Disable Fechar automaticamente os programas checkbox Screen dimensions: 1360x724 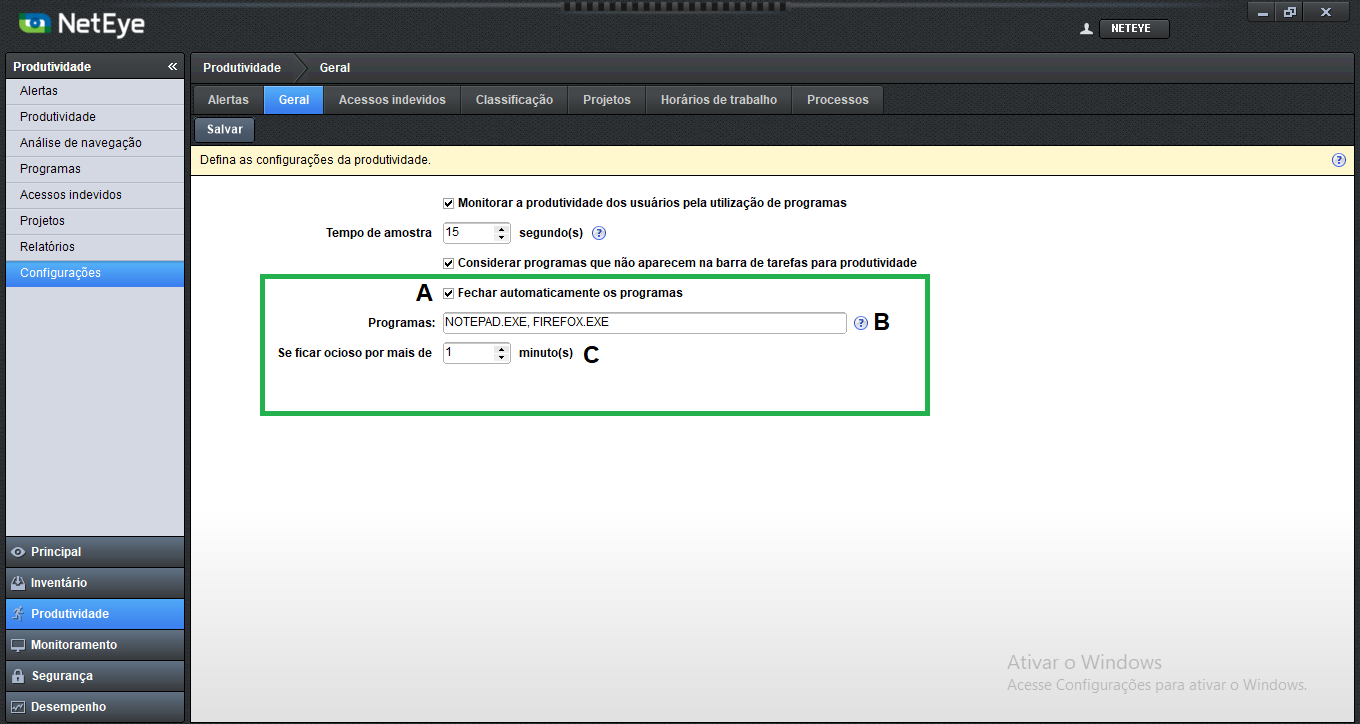(x=449, y=293)
